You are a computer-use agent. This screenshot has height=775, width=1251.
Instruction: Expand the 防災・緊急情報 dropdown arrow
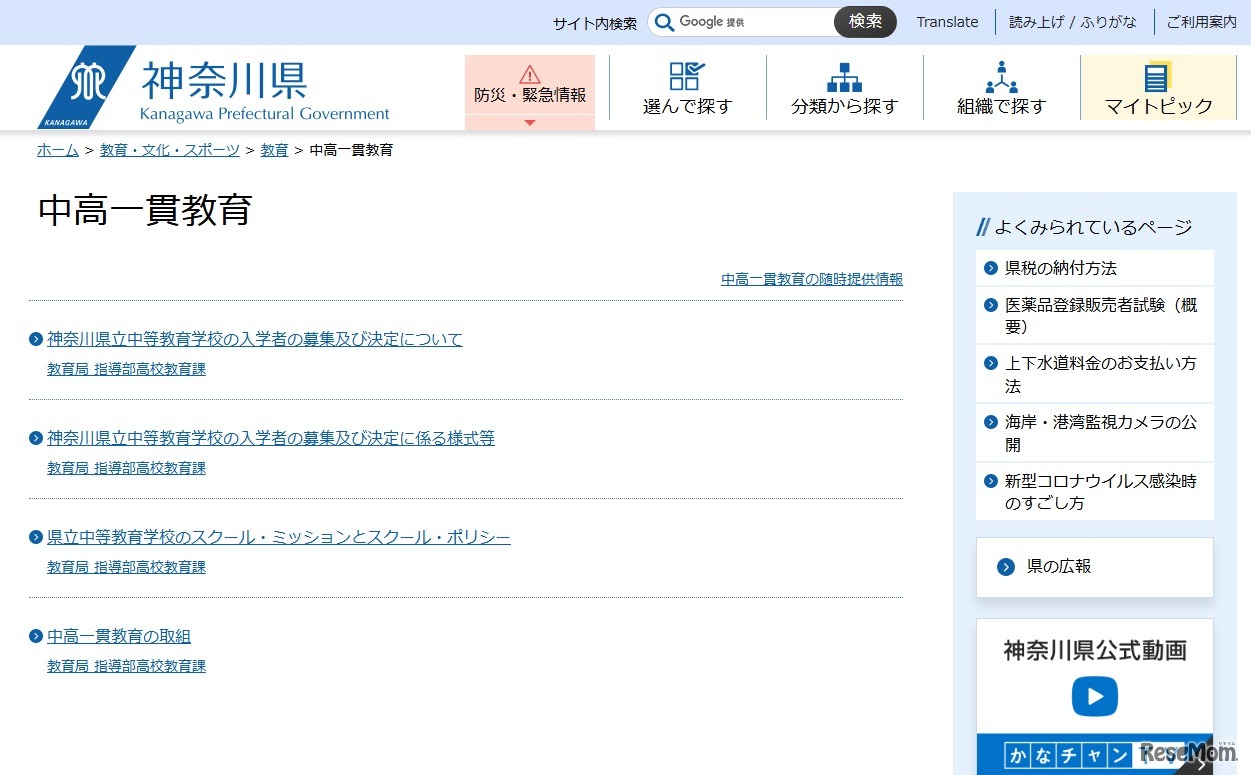pos(530,123)
